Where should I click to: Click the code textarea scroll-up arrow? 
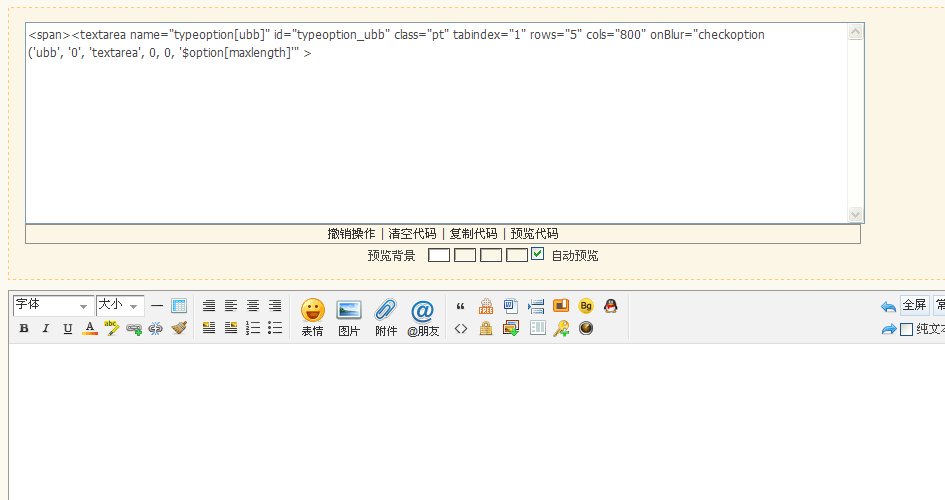(x=855, y=32)
